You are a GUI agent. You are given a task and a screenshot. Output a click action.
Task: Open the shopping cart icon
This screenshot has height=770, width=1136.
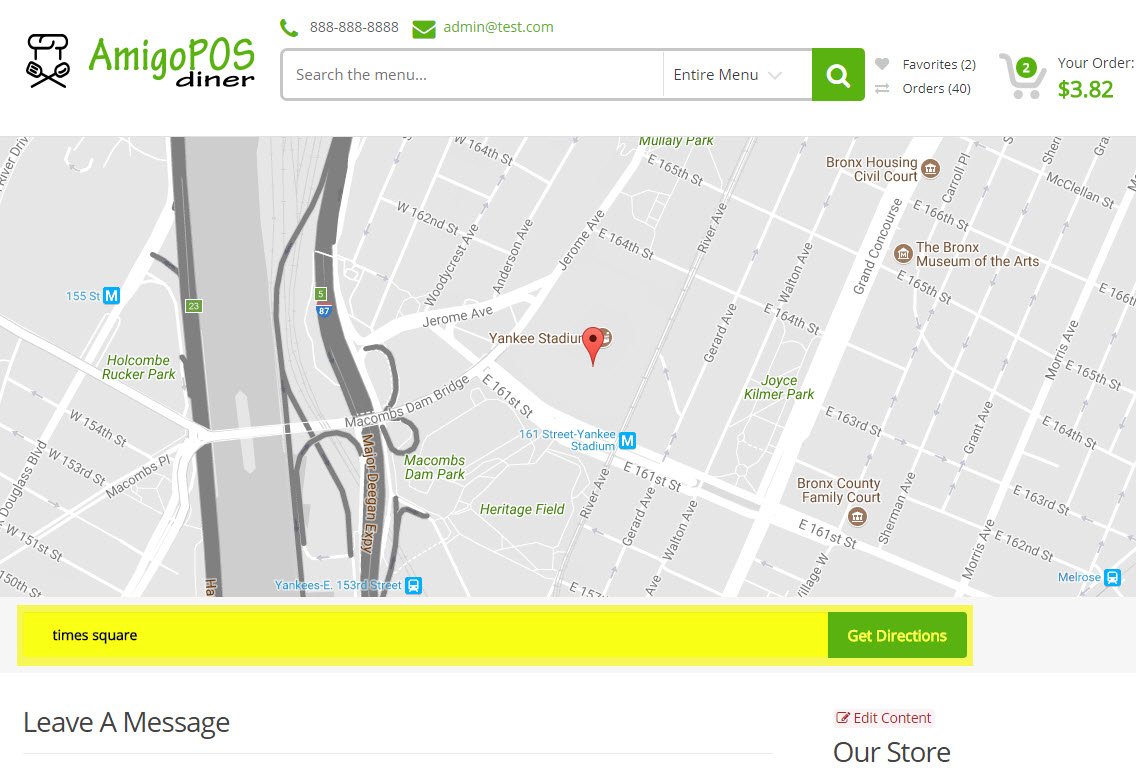(1022, 75)
